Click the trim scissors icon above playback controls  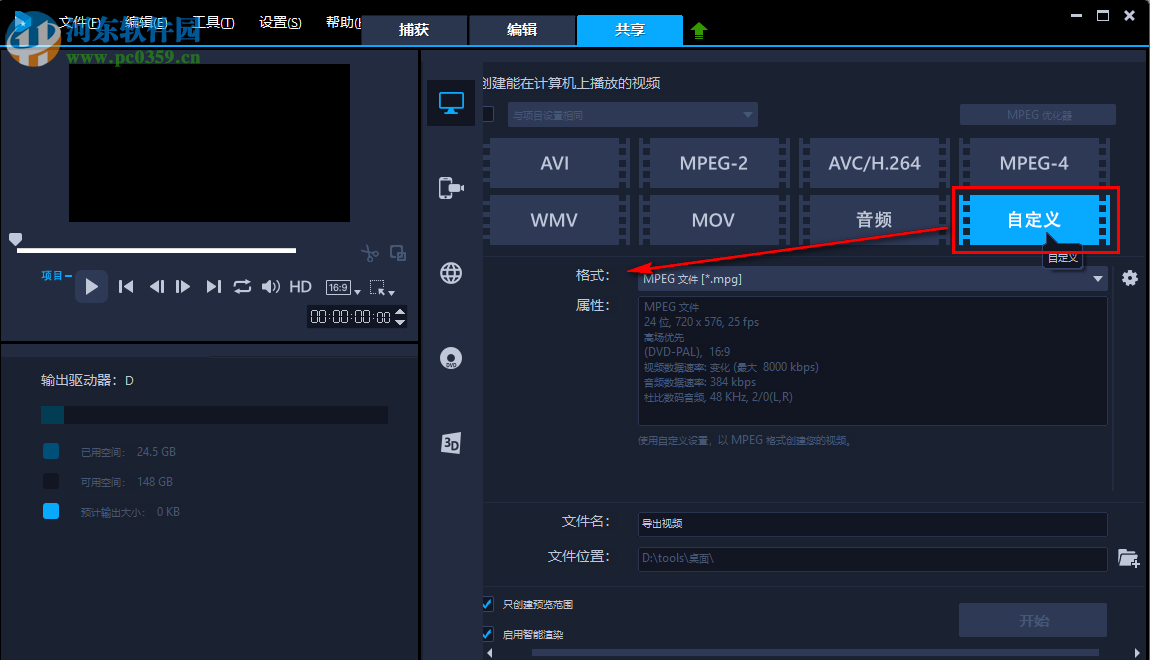coord(370,253)
